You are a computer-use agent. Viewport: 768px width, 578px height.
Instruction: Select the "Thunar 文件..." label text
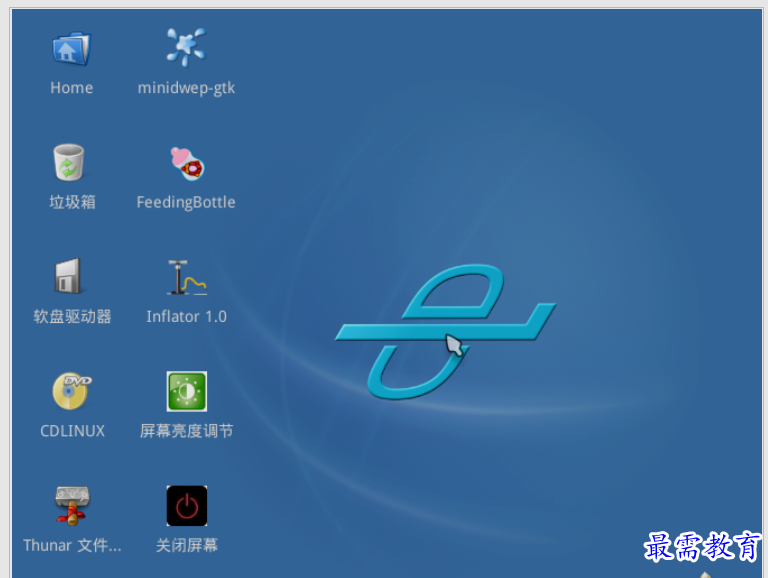click(x=72, y=545)
